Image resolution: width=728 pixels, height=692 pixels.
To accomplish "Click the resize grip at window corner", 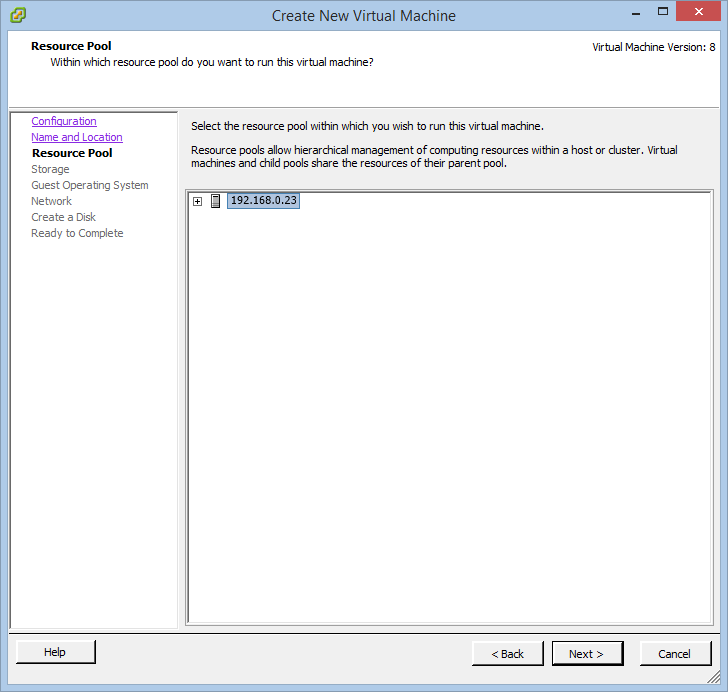I will 714,677.
